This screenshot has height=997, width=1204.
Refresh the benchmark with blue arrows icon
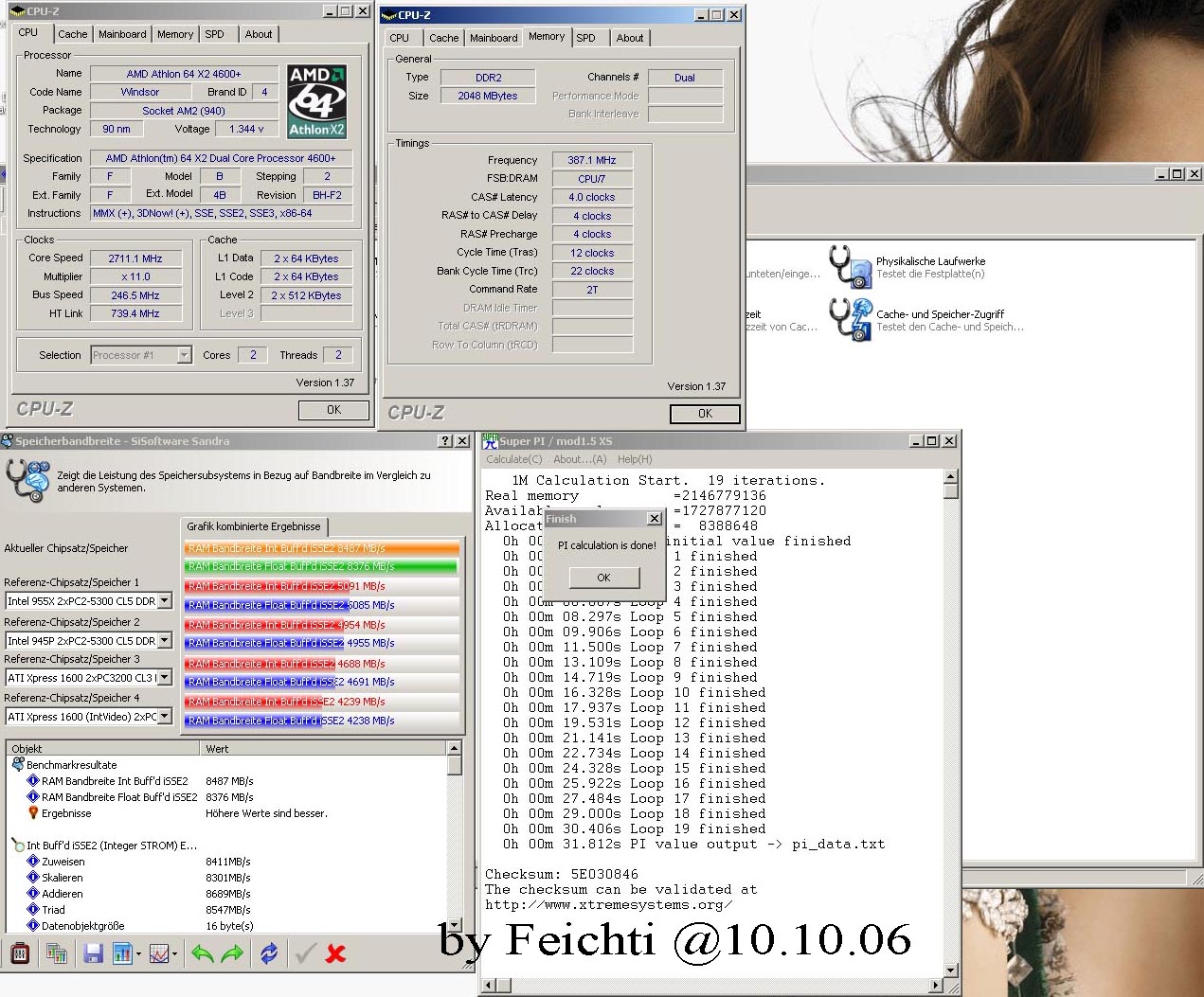269,953
